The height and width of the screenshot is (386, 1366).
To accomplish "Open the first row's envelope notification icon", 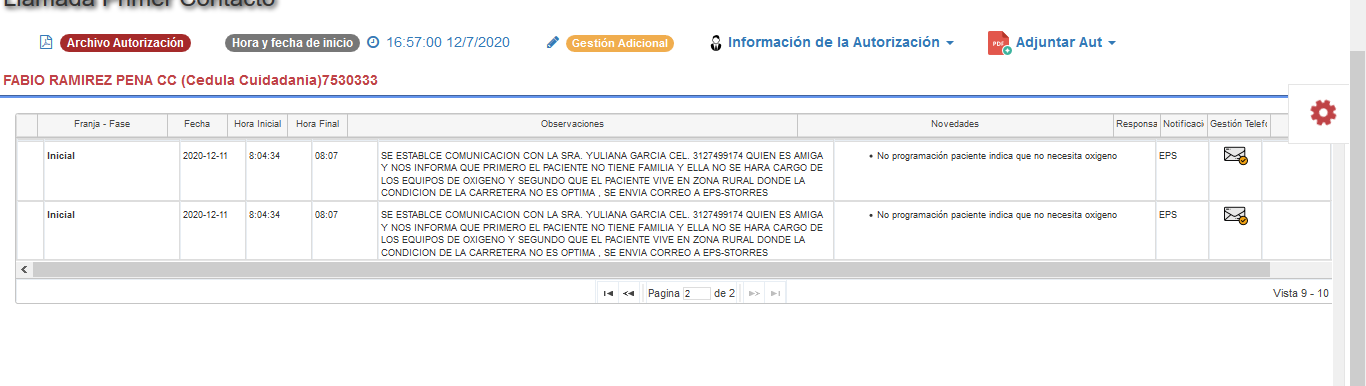I will point(1235,155).
